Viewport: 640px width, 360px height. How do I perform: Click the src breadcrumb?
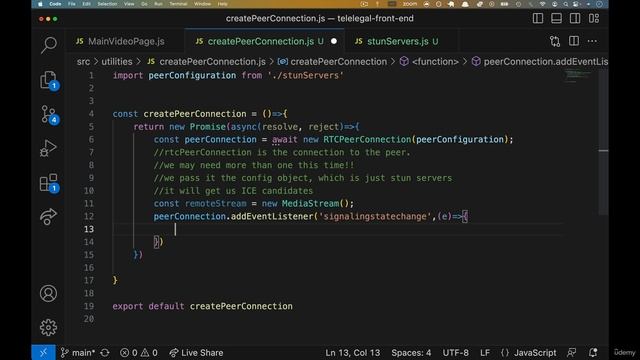pyautogui.click(x=83, y=62)
